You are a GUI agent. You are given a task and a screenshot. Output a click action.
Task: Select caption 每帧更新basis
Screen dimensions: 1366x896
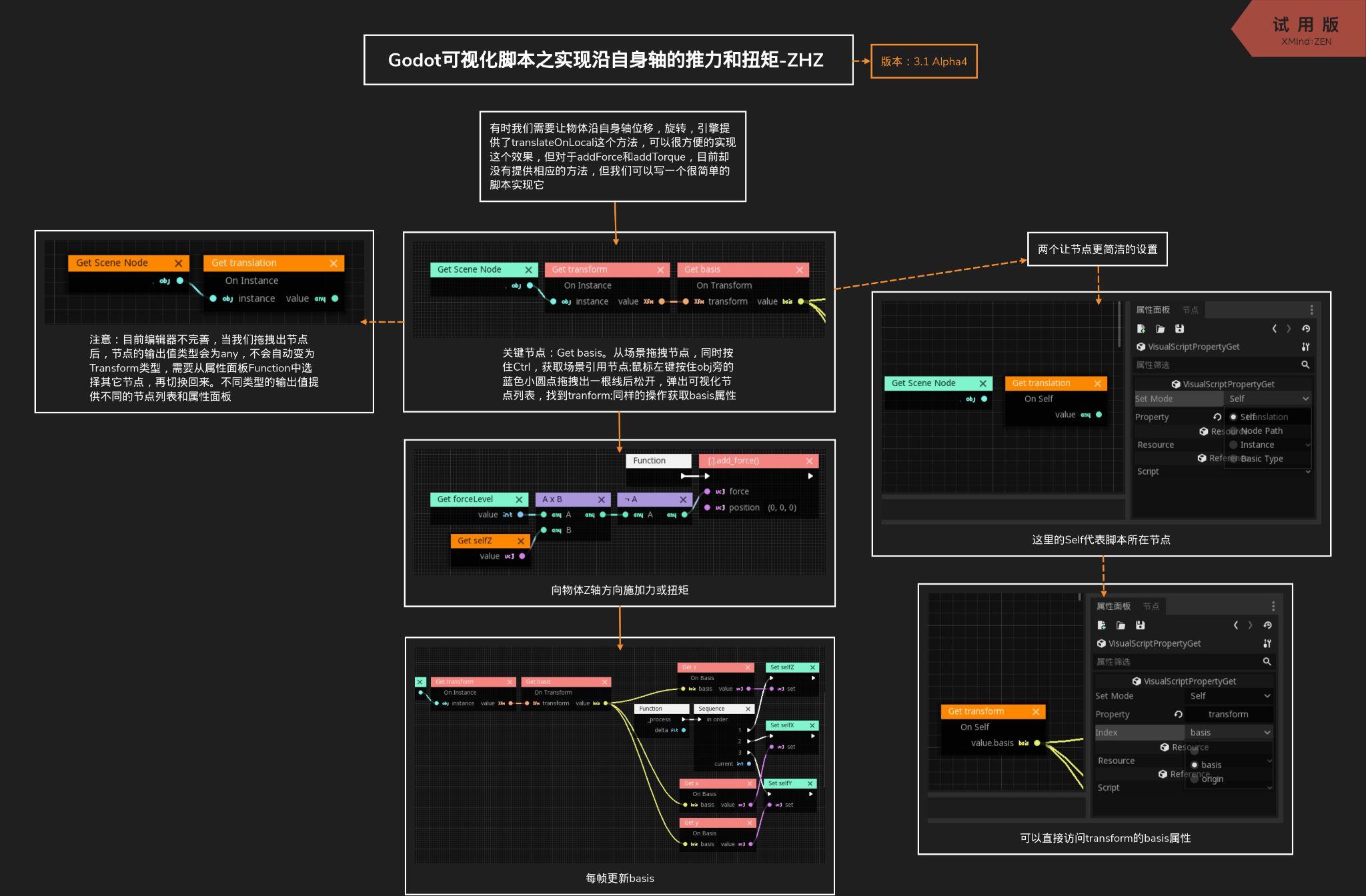[620, 878]
